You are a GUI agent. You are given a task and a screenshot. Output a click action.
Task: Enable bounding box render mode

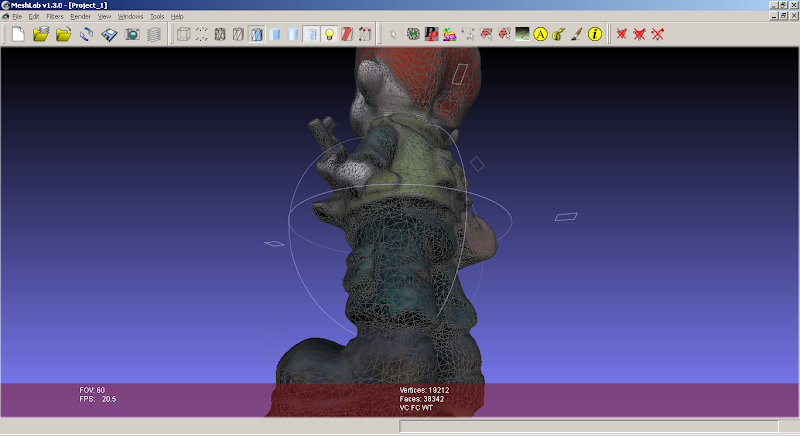(x=183, y=34)
